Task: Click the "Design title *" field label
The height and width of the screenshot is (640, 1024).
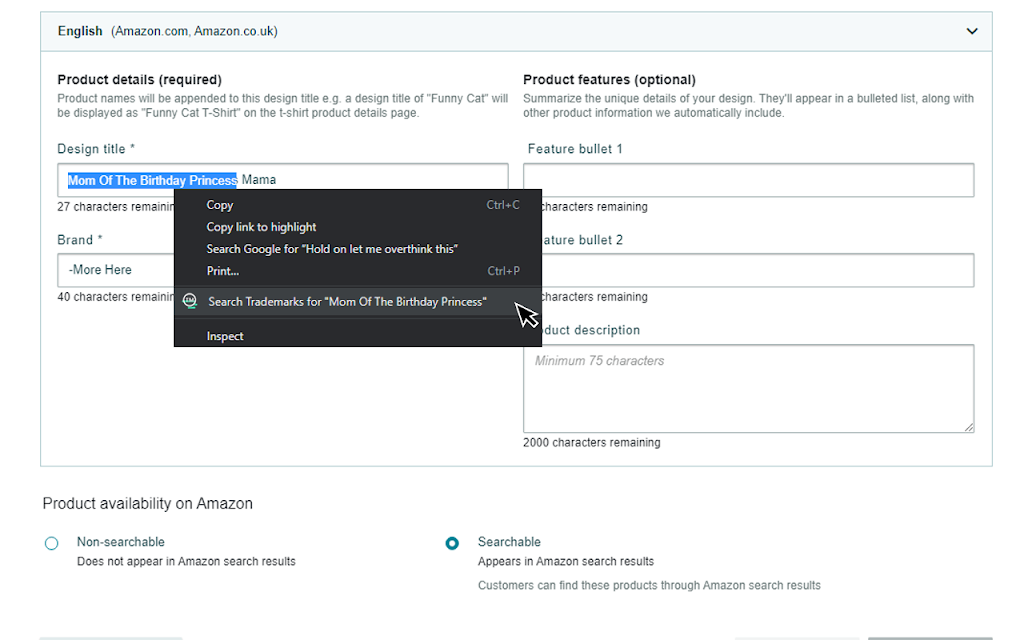Action: tap(96, 149)
